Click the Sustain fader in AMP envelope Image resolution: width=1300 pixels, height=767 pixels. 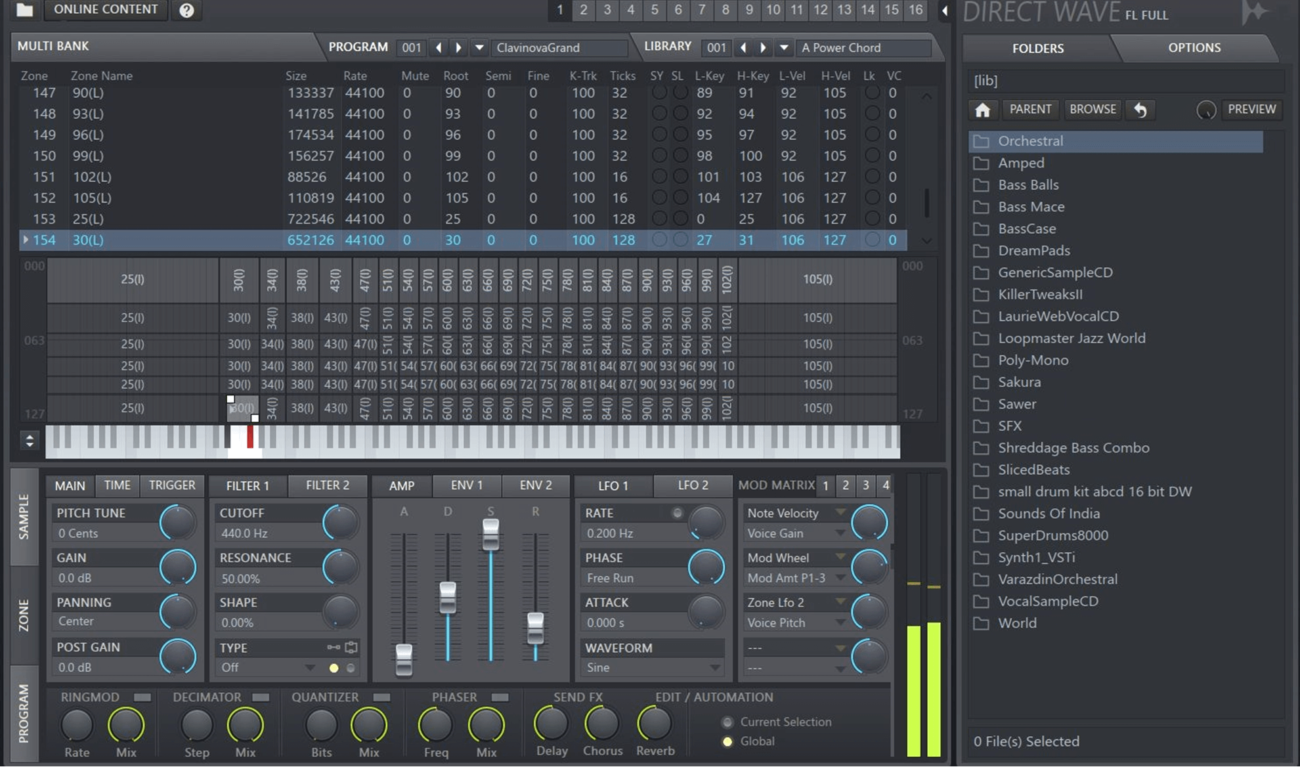[x=490, y=535]
